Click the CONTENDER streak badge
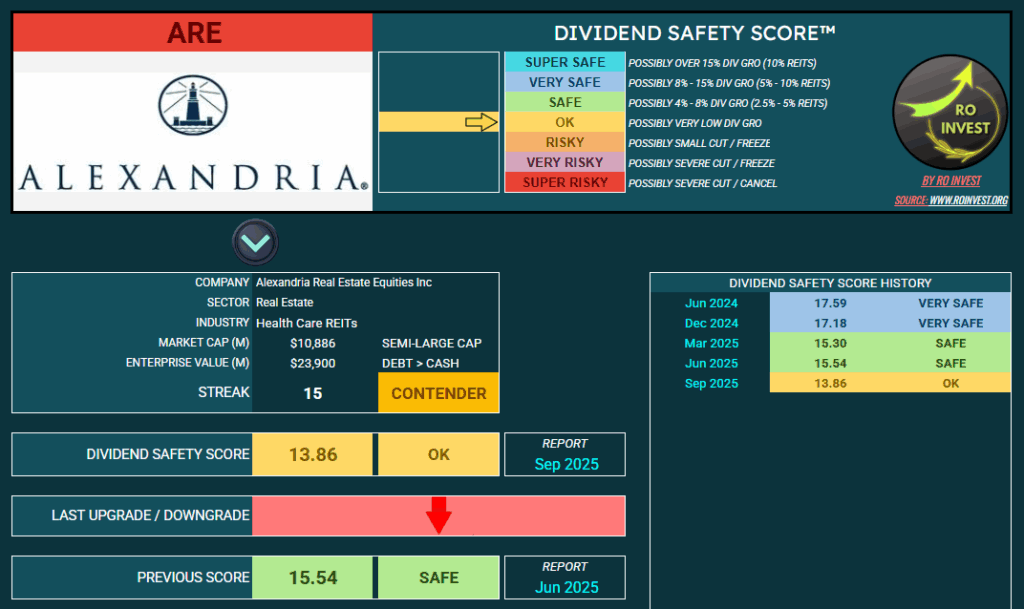1024x609 pixels. (x=438, y=393)
